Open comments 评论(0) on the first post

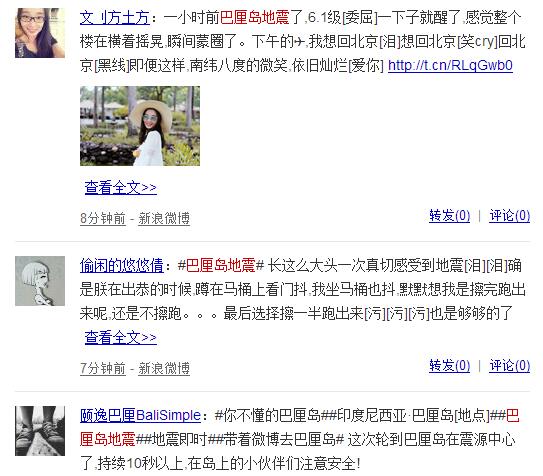[509, 216]
